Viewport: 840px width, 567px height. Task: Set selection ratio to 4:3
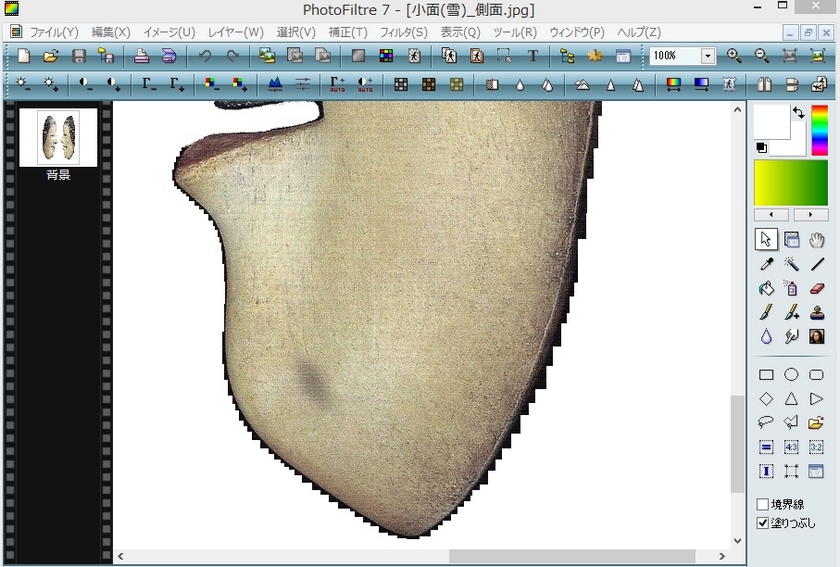(x=791, y=447)
